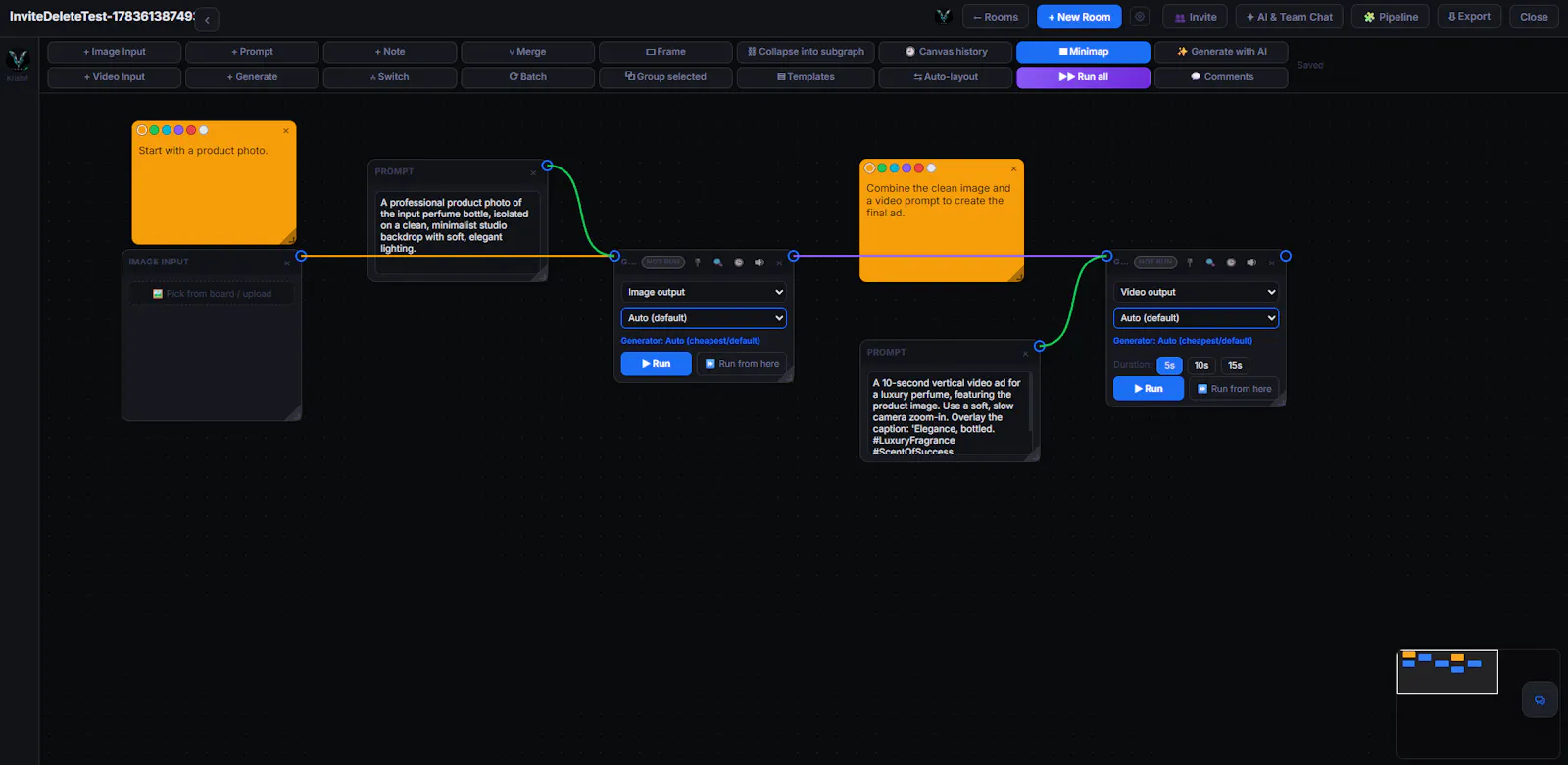Click the clock icon on the Image output node
Screen dimensions: 1568x765
pyautogui.click(x=739, y=263)
